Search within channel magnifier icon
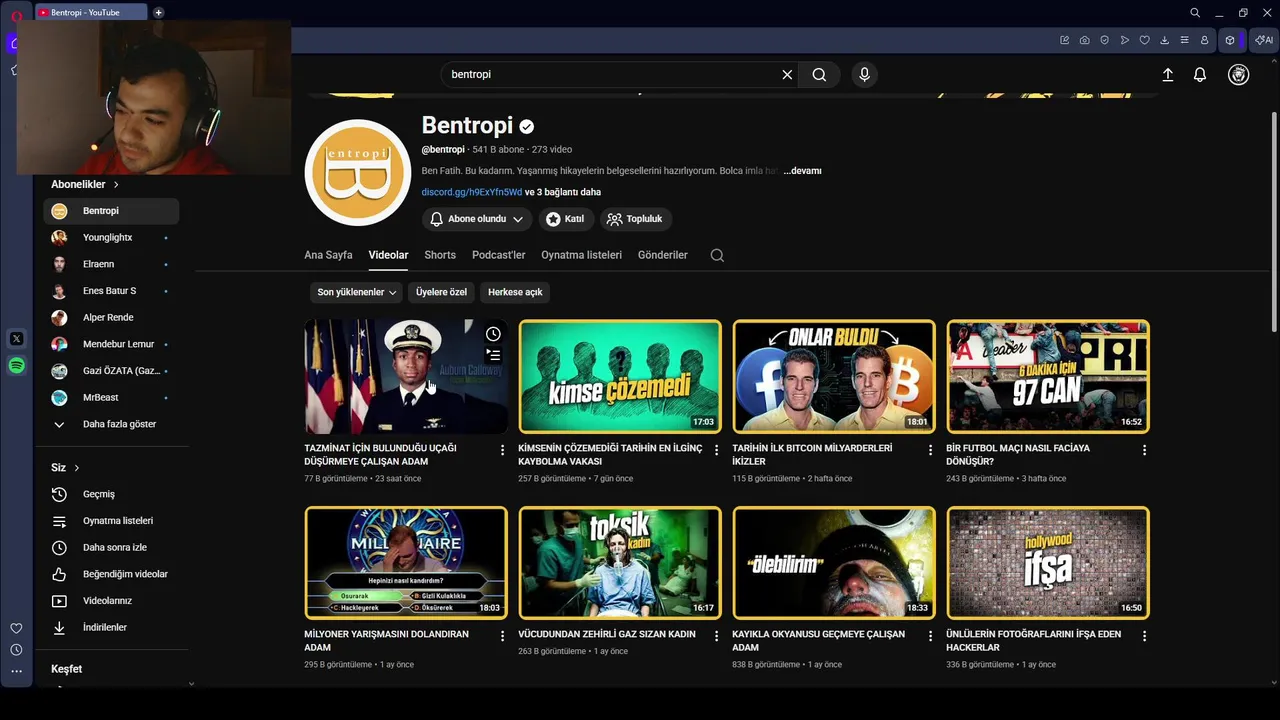Image resolution: width=1280 pixels, height=720 pixels. (x=717, y=255)
